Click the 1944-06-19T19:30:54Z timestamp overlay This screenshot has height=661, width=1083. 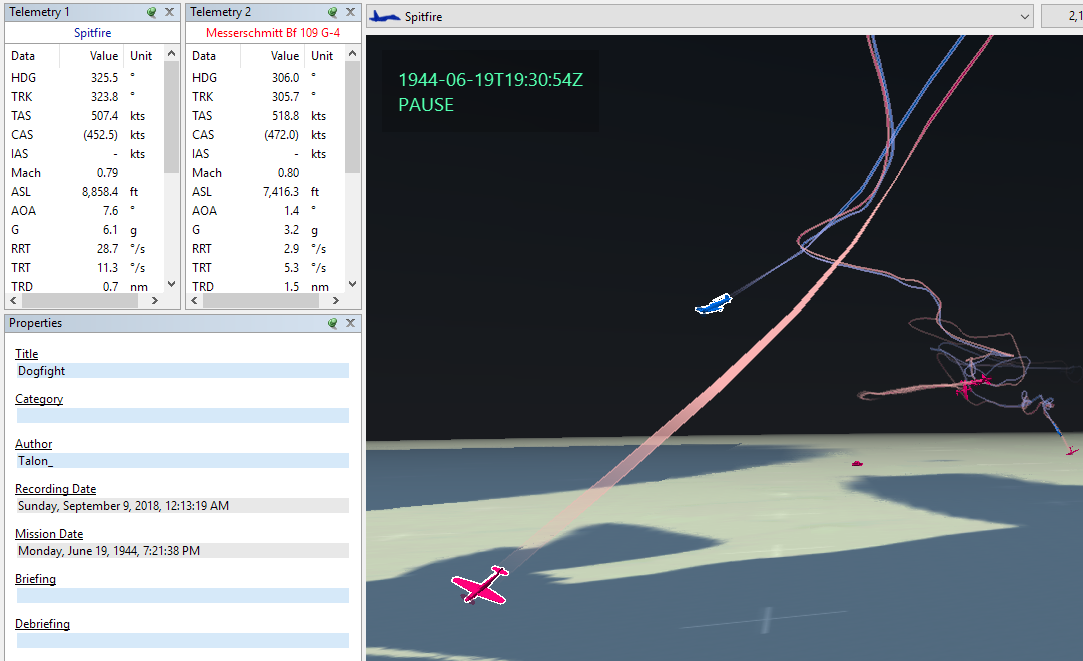(x=490, y=80)
